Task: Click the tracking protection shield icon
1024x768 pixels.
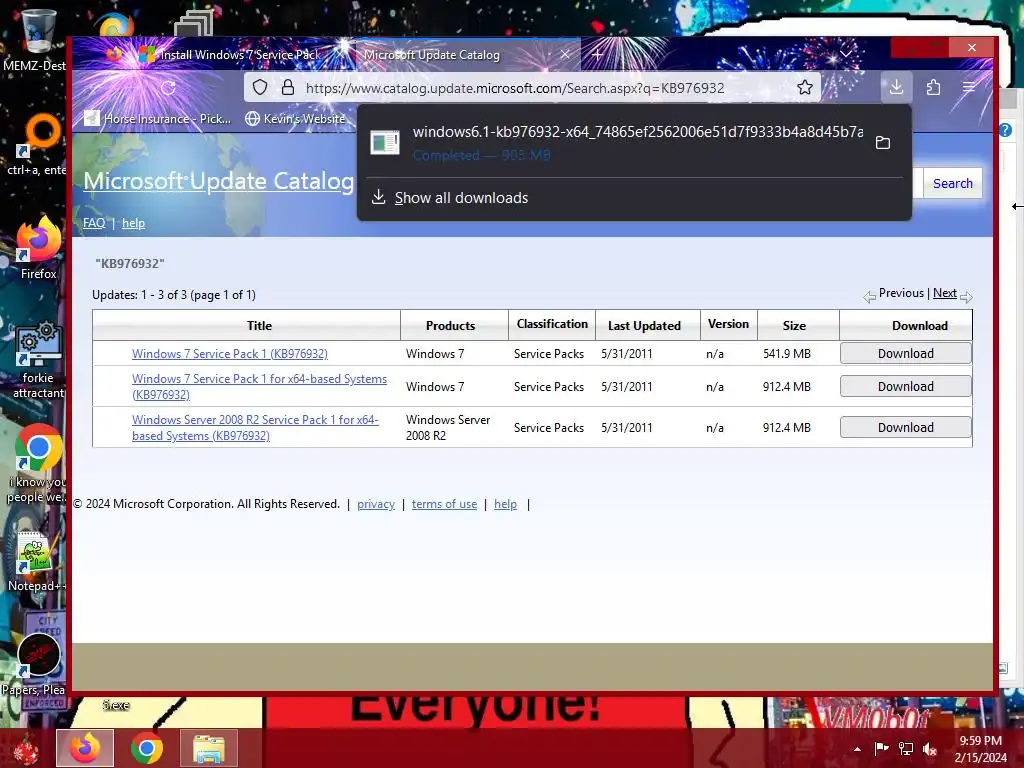Action: [x=260, y=87]
